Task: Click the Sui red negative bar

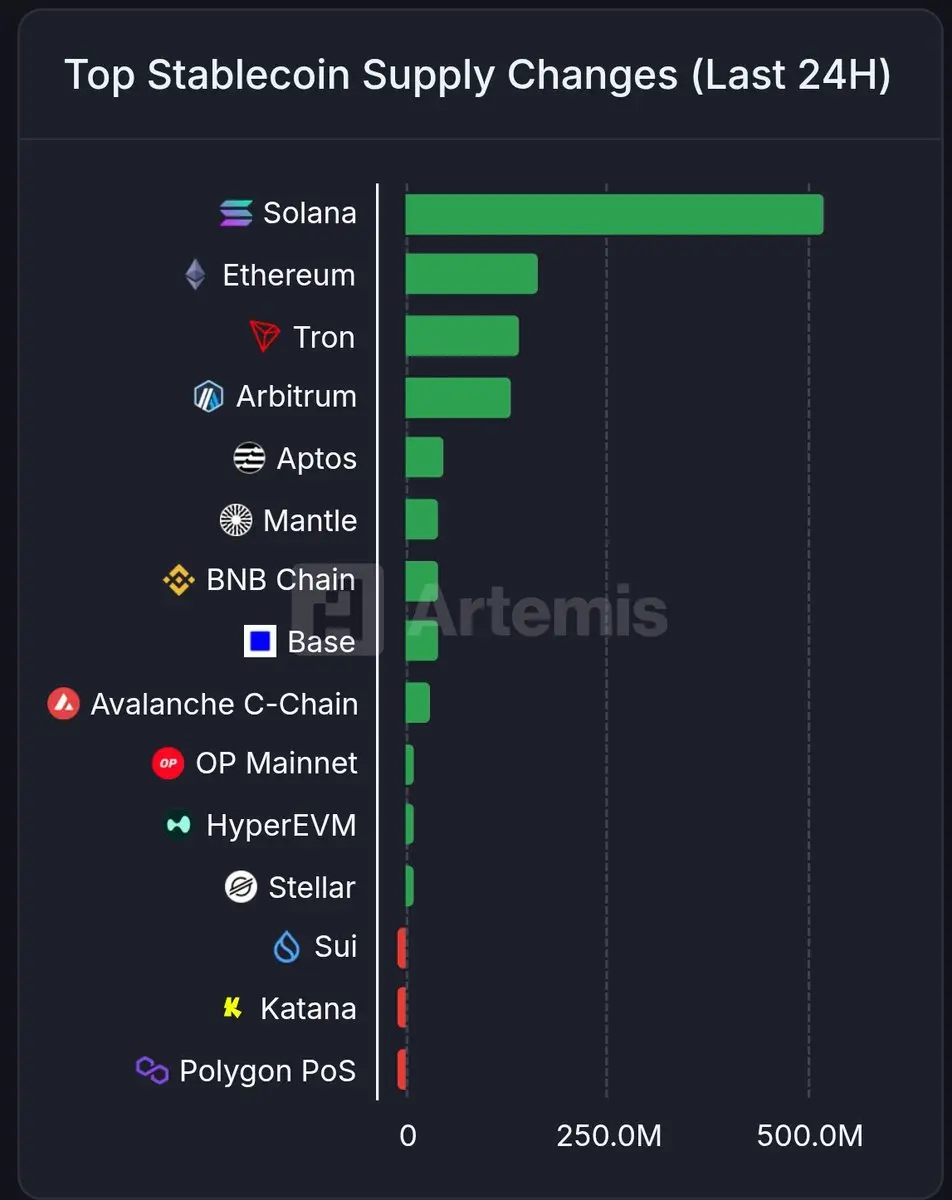Action: (x=402, y=948)
